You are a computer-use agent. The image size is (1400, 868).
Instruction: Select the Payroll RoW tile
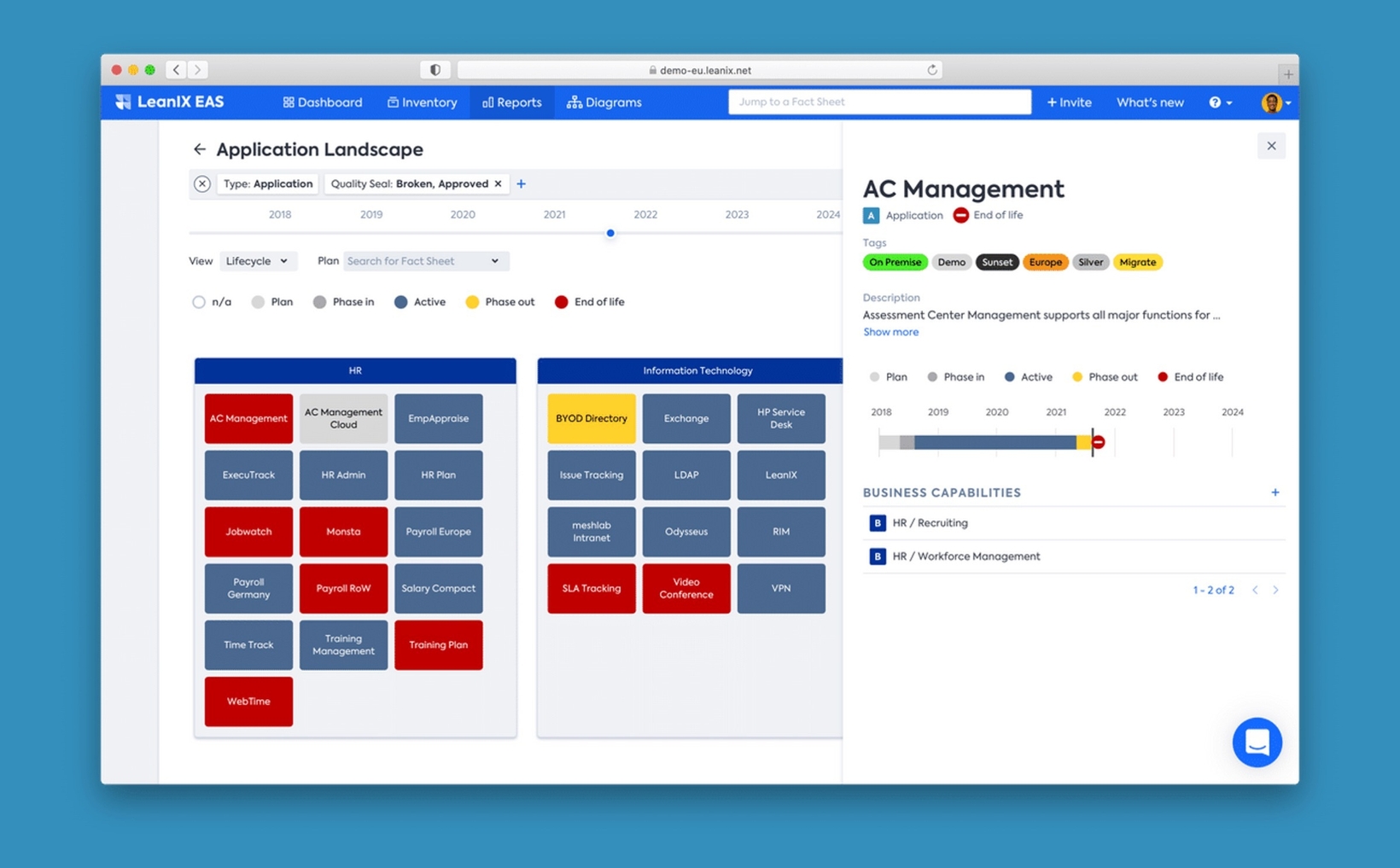point(343,588)
